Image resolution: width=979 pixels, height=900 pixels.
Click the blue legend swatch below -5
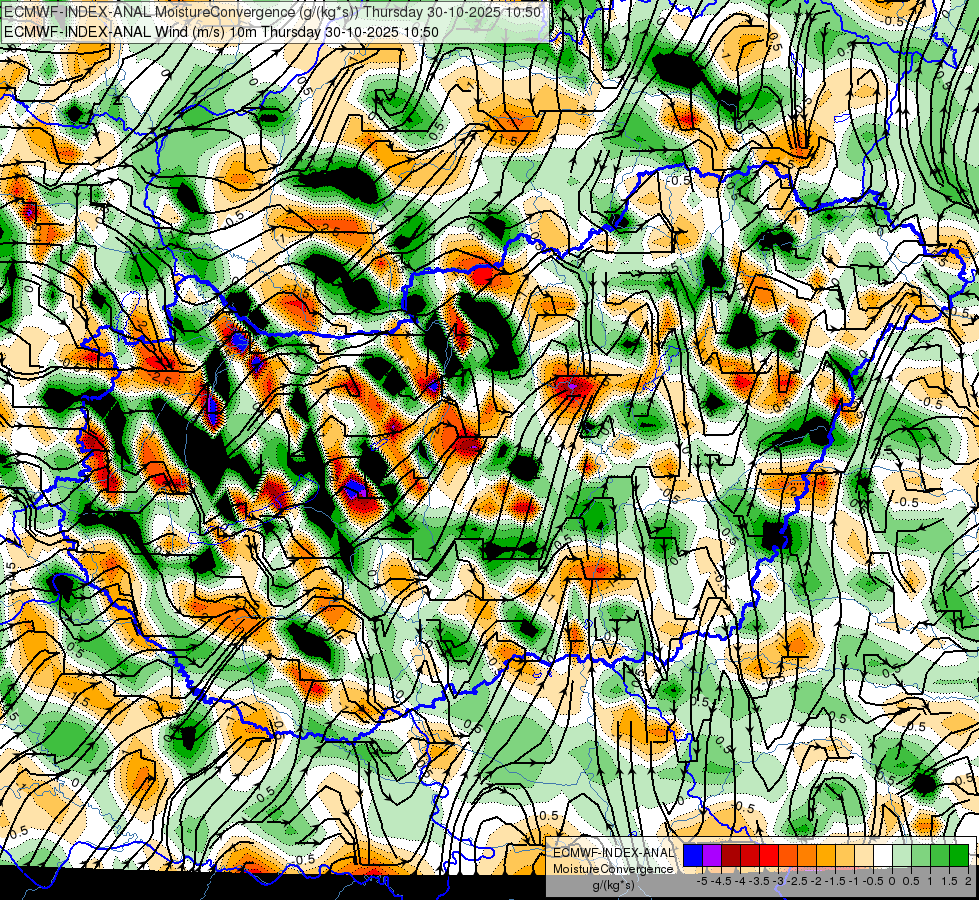(x=693, y=856)
